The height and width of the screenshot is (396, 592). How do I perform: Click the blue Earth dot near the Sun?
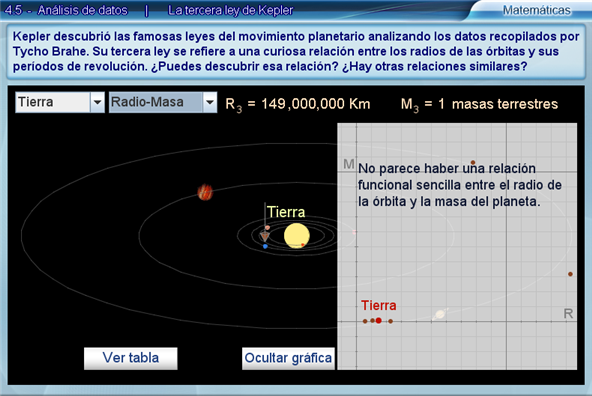[265, 246]
